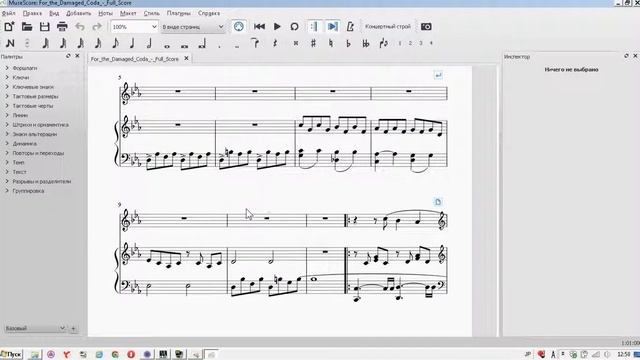Open the Вид menu
The height and width of the screenshot is (360, 640).
pos(54,13)
